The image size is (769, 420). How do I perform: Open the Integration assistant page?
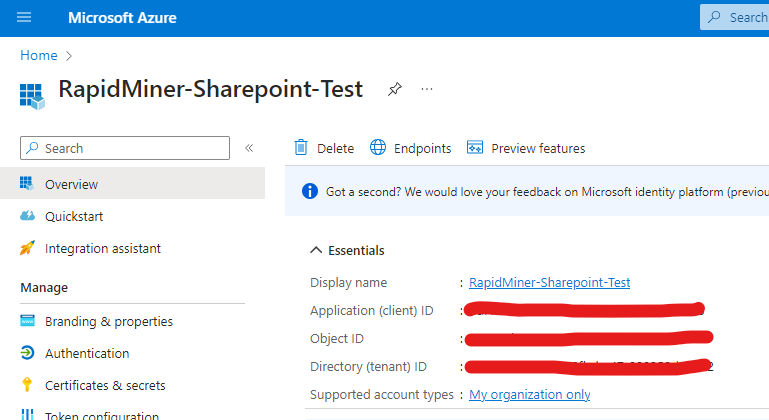[102, 248]
